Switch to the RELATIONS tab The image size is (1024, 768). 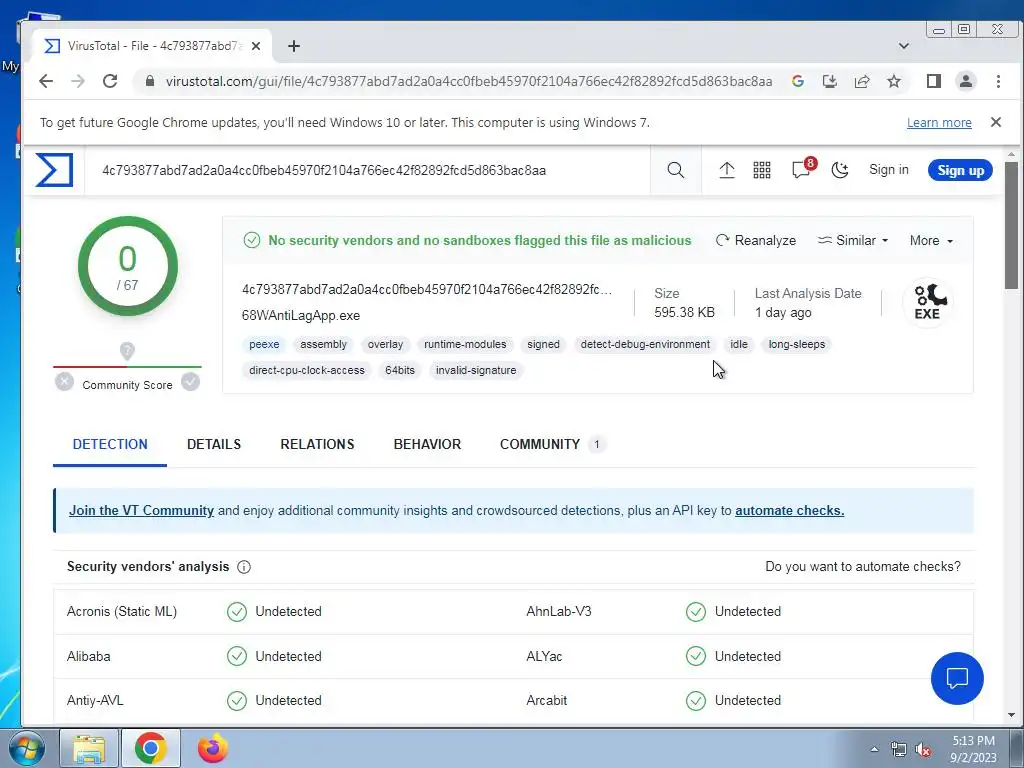click(317, 444)
